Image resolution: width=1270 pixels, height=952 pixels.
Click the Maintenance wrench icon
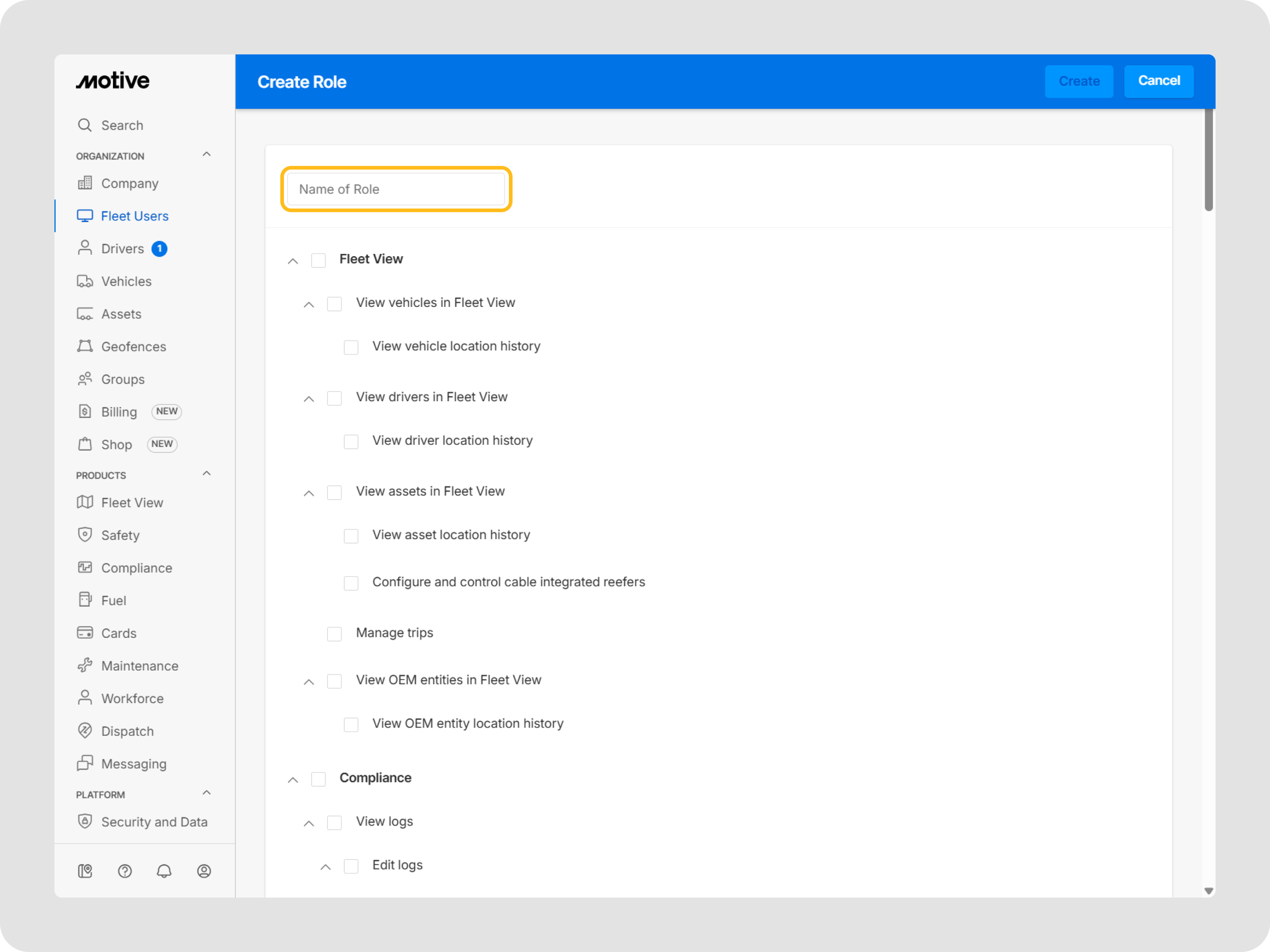tap(85, 665)
